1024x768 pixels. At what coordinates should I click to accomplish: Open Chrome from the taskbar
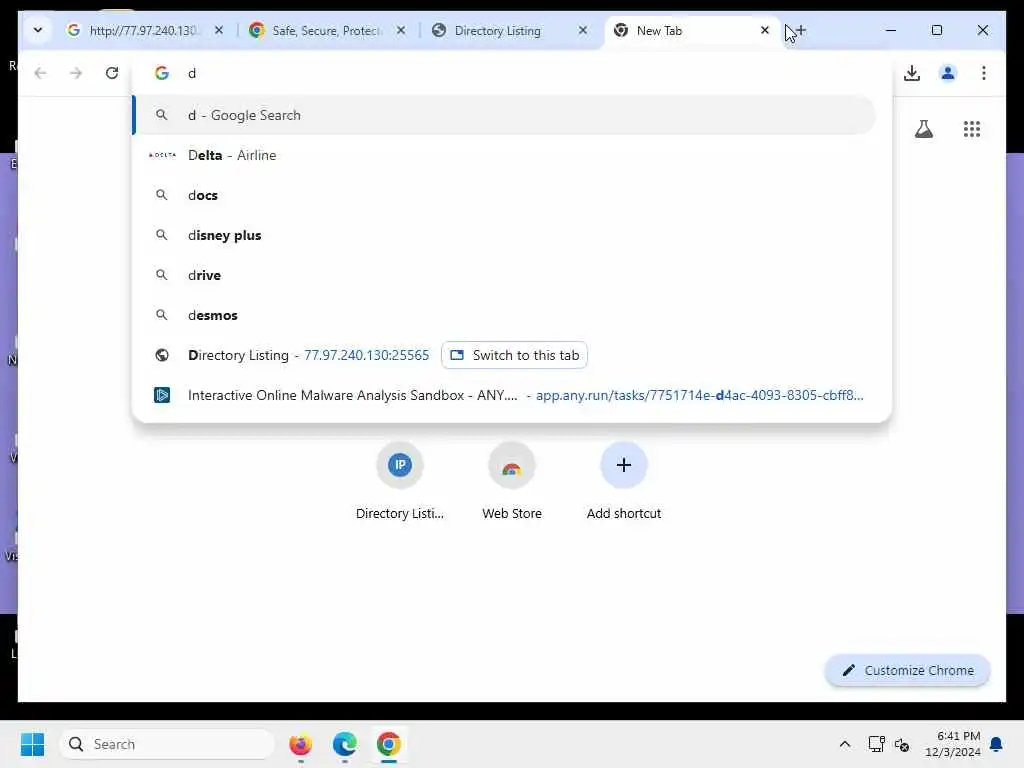pyautogui.click(x=389, y=744)
